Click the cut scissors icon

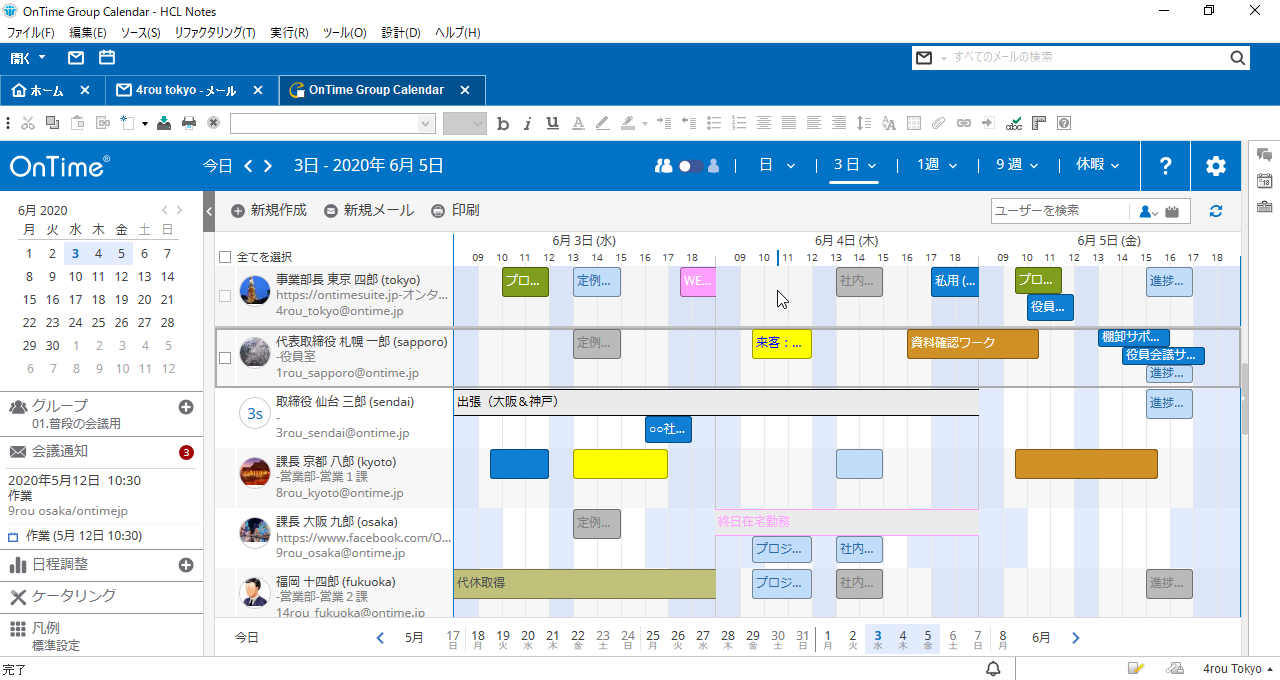pos(28,123)
